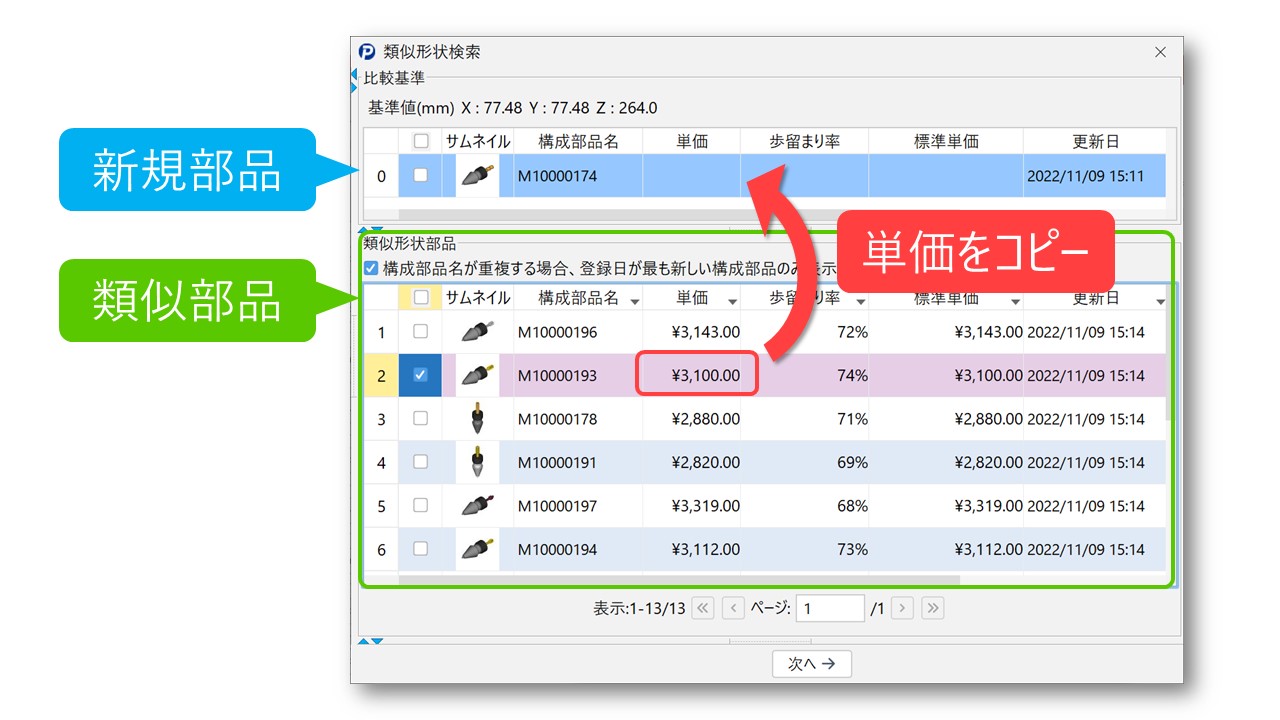Open the 単価 column filter dropdown
The image size is (1280, 720).
pos(732,302)
